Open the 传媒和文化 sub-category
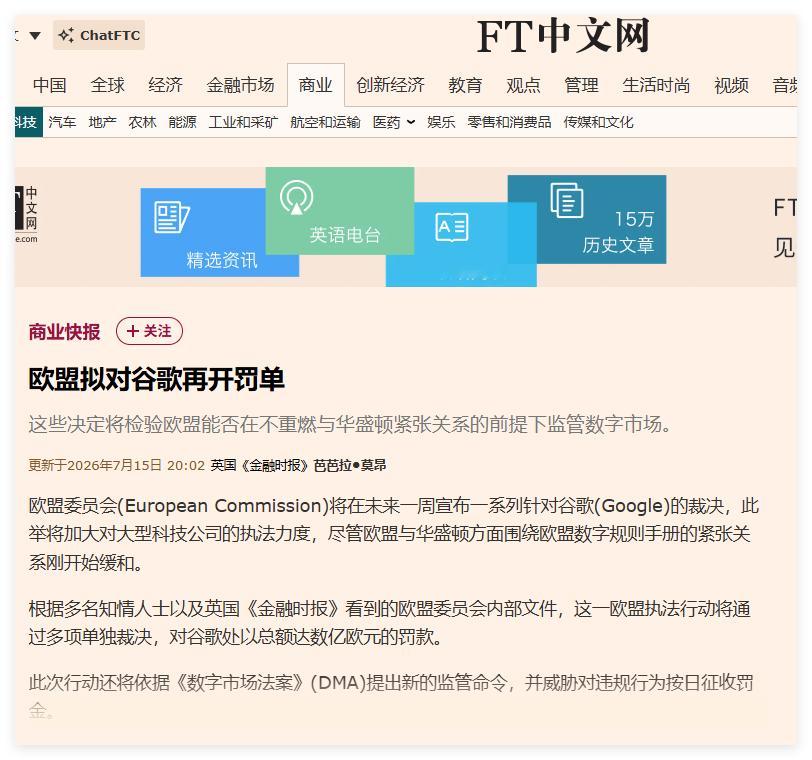The width and height of the screenshot is (812, 760). (598, 122)
